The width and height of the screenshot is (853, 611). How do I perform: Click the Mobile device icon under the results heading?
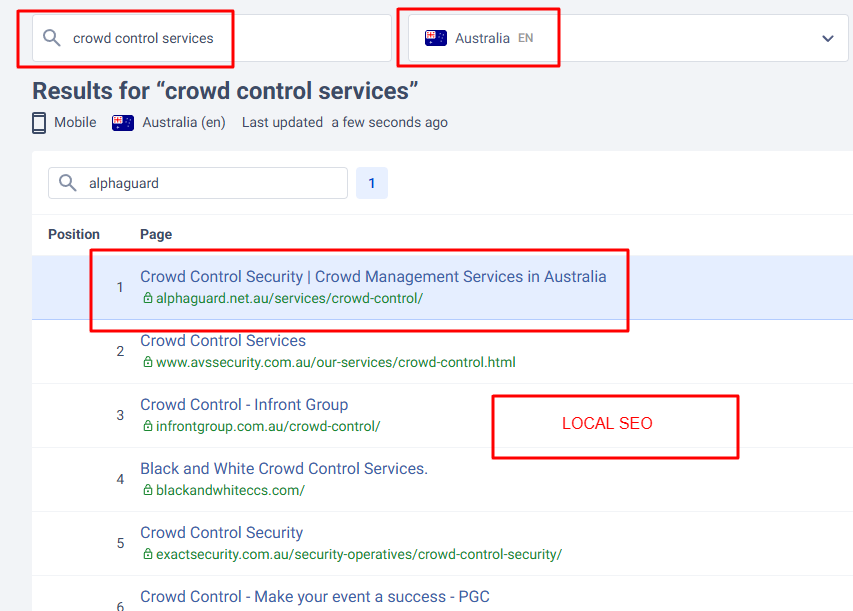[x=39, y=123]
